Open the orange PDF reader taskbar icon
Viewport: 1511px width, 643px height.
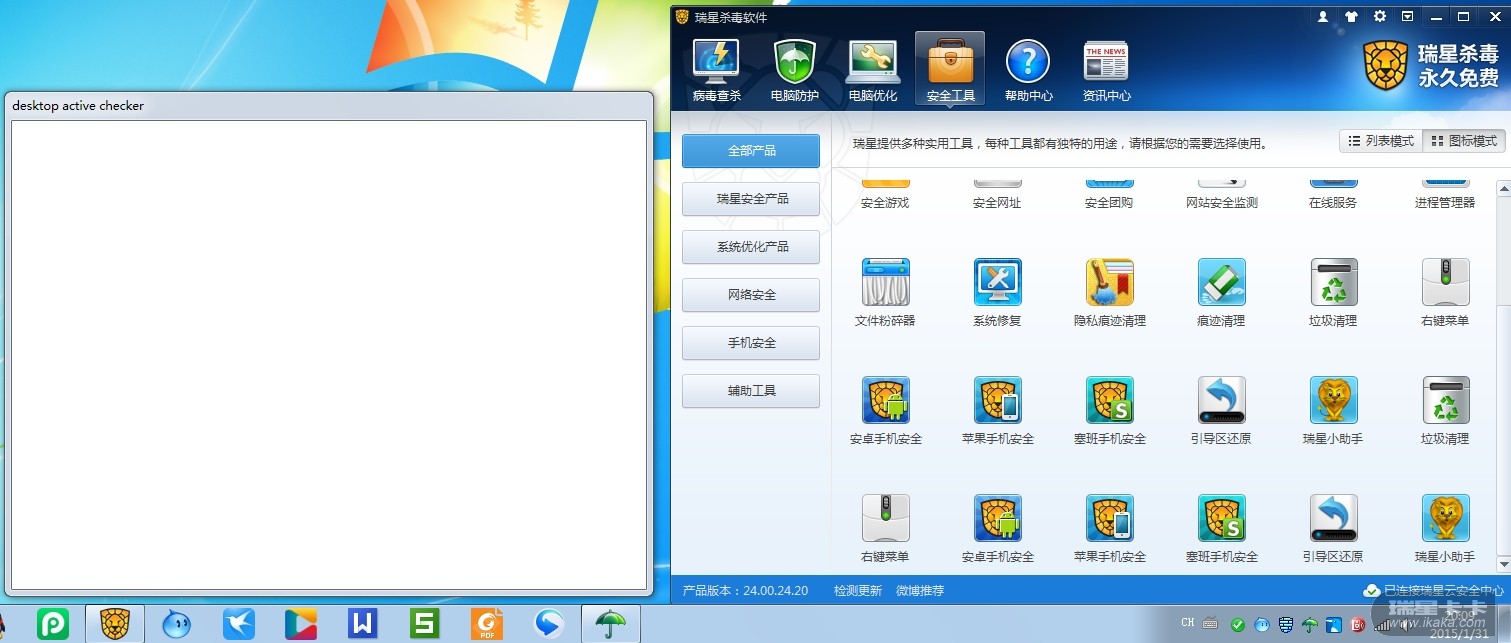click(487, 624)
